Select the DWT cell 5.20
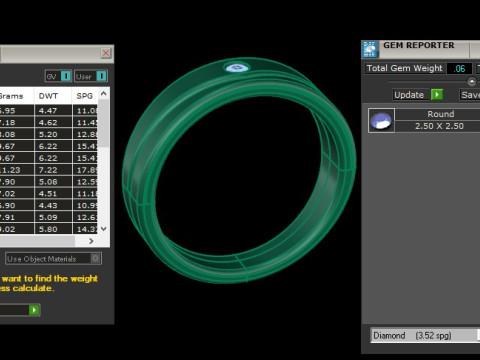 click(x=53, y=134)
